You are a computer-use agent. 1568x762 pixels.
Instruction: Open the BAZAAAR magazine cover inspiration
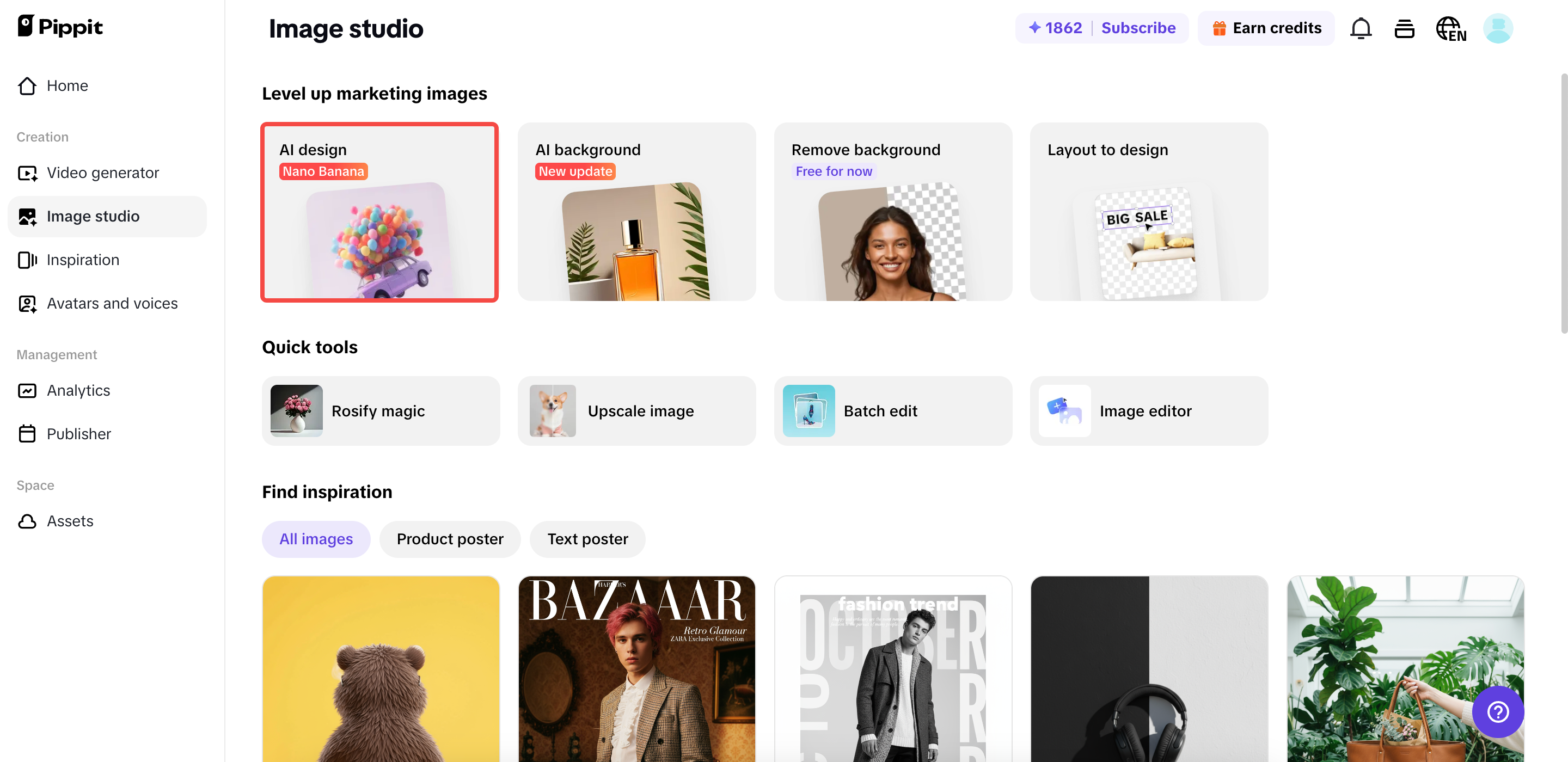pos(636,668)
